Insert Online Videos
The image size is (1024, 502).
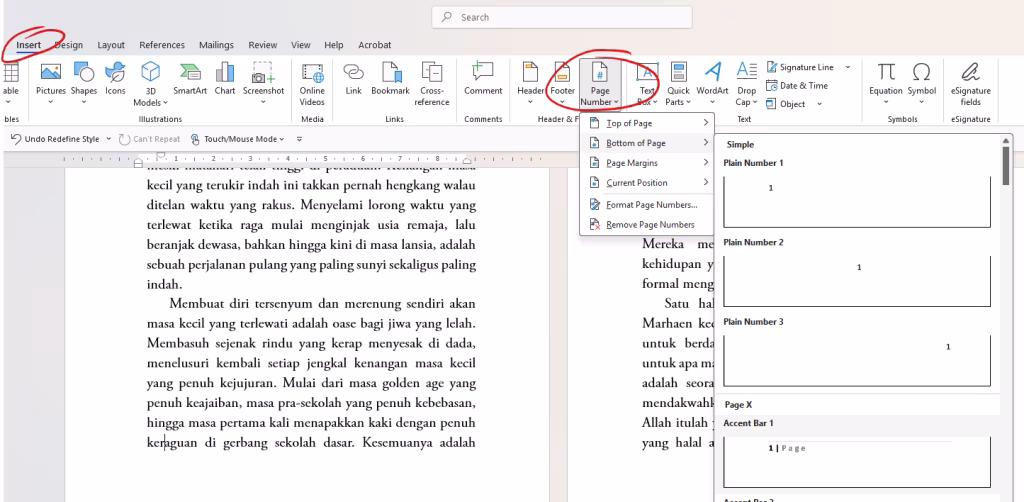pos(312,84)
